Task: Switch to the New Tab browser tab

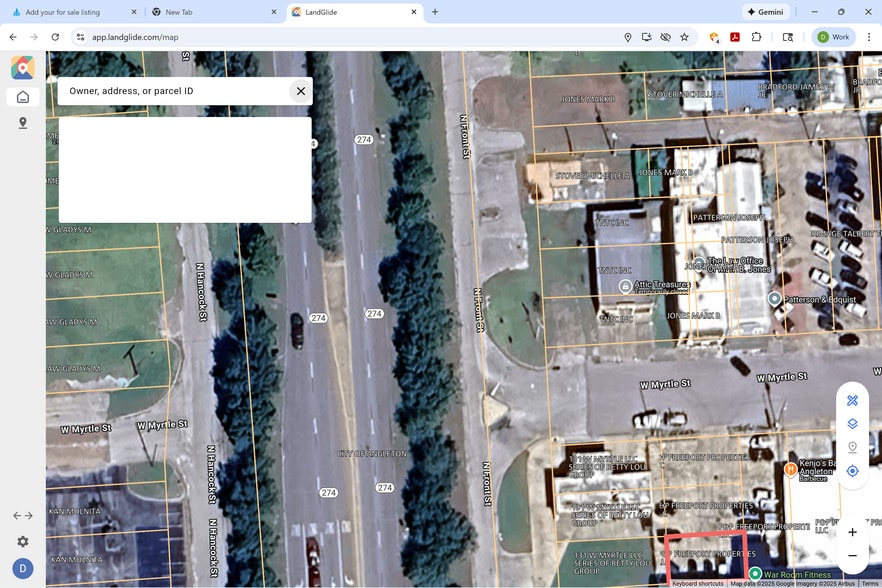Action: [212, 12]
